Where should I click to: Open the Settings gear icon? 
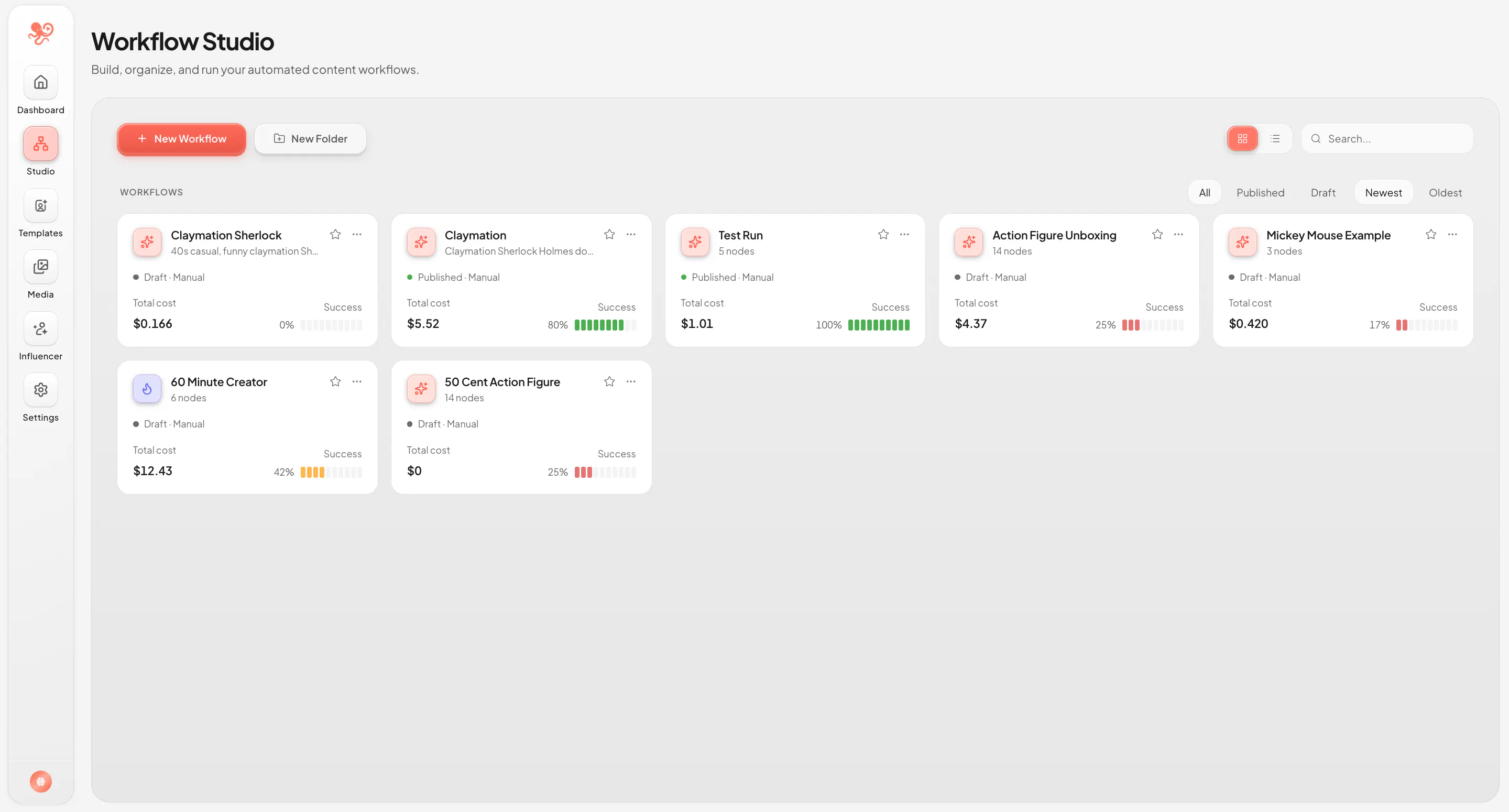tap(40, 390)
